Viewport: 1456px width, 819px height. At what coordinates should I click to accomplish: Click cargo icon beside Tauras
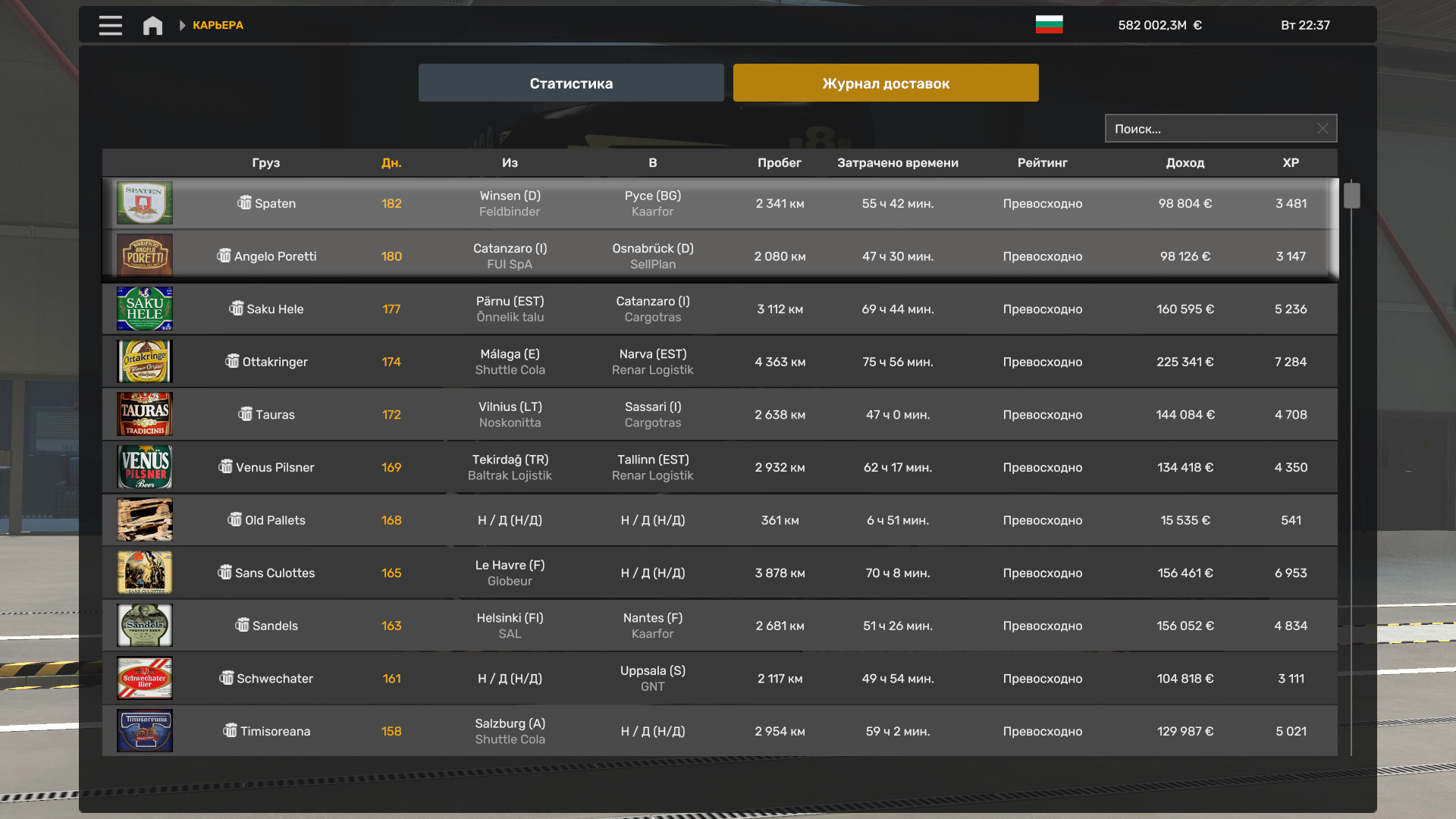[x=245, y=414]
